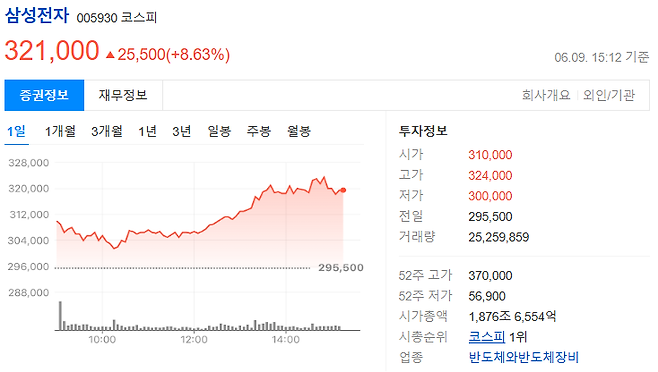
Task: Select the 3년 chart period
Action: tap(181, 131)
